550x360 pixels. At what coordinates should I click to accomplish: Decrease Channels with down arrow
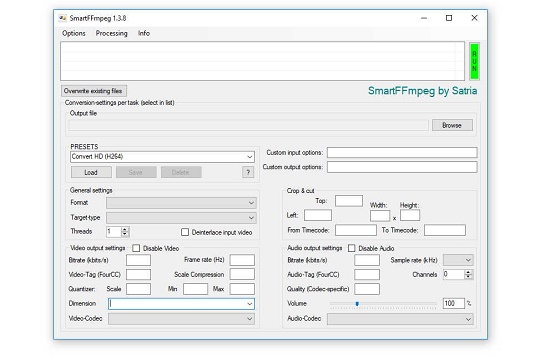point(468,277)
